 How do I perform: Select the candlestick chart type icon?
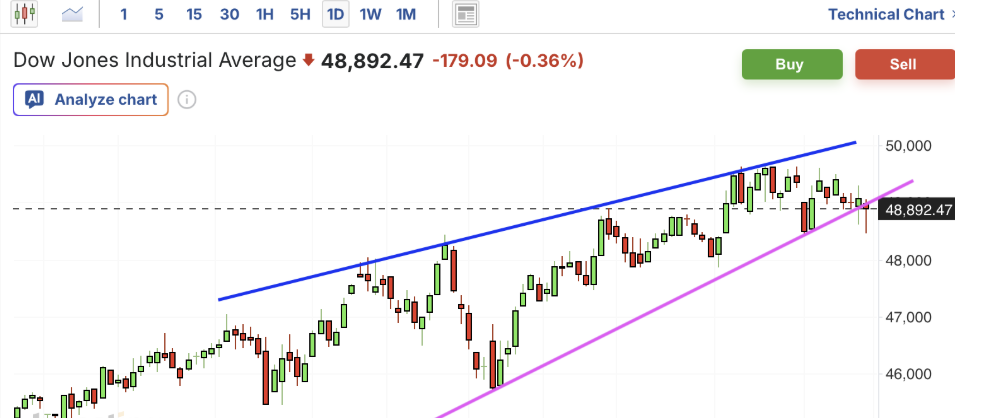point(26,14)
